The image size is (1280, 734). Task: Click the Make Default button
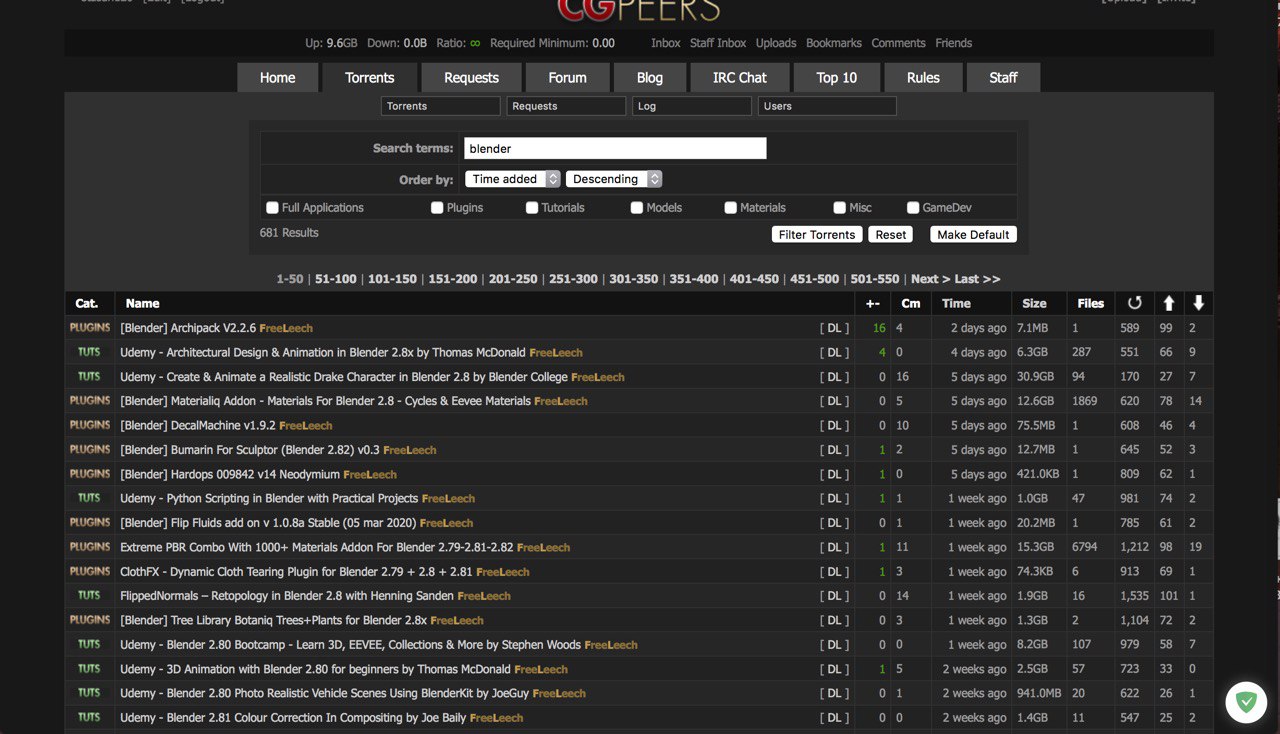point(973,235)
